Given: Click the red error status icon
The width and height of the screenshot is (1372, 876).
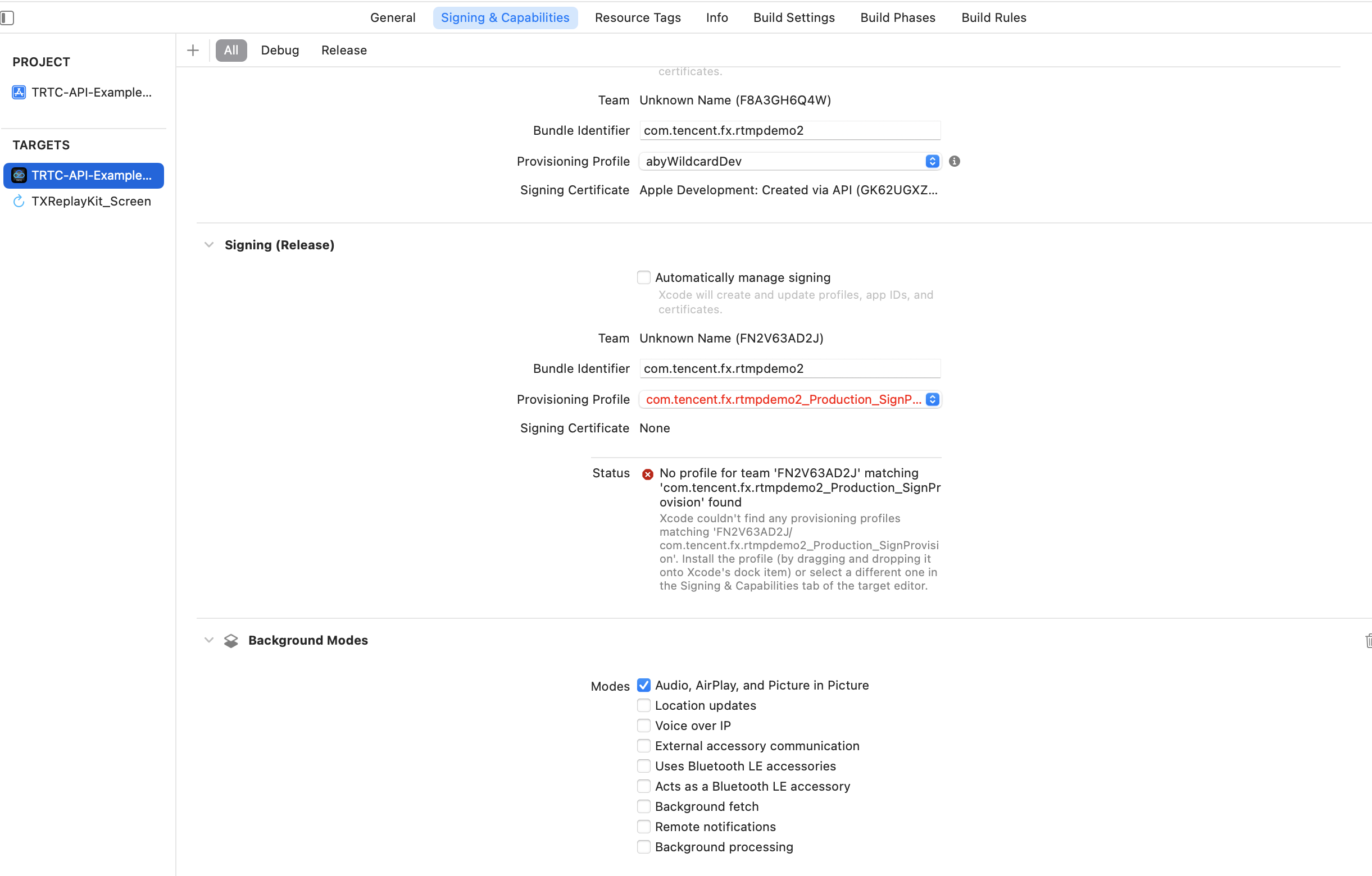Looking at the screenshot, I should 647,474.
